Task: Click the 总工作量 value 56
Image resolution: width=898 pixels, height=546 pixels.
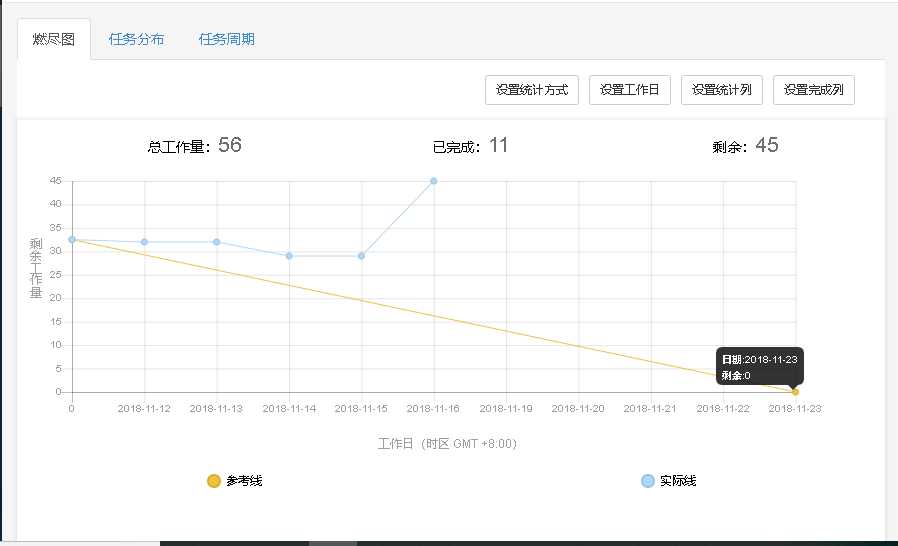Action: pyautogui.click(x=230, y=145)
